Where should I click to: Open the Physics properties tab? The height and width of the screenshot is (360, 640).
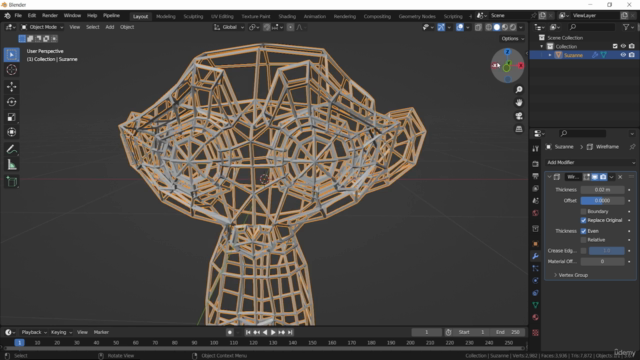[536, 280]
